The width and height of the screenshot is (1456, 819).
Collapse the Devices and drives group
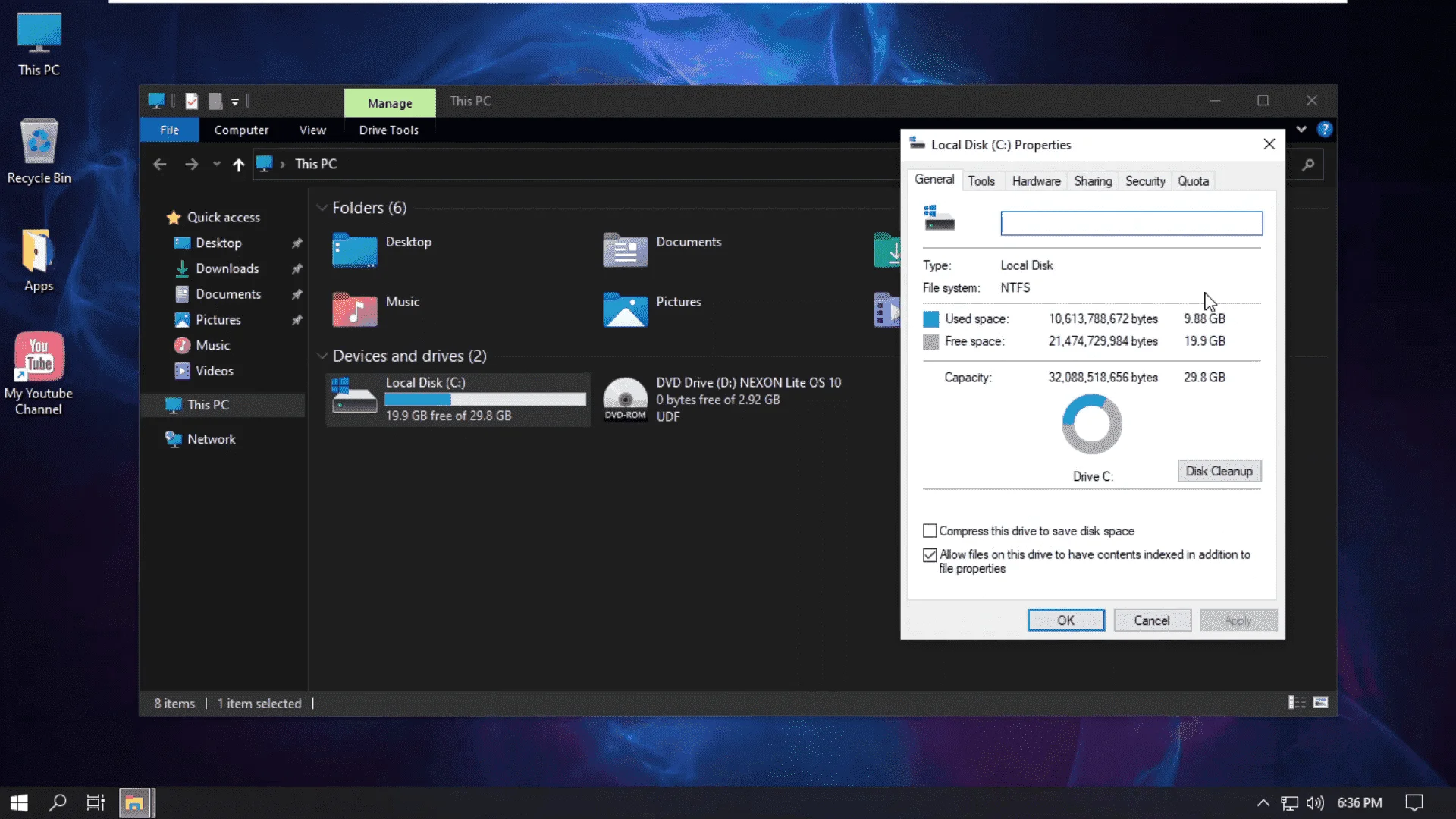pos(322,356)
